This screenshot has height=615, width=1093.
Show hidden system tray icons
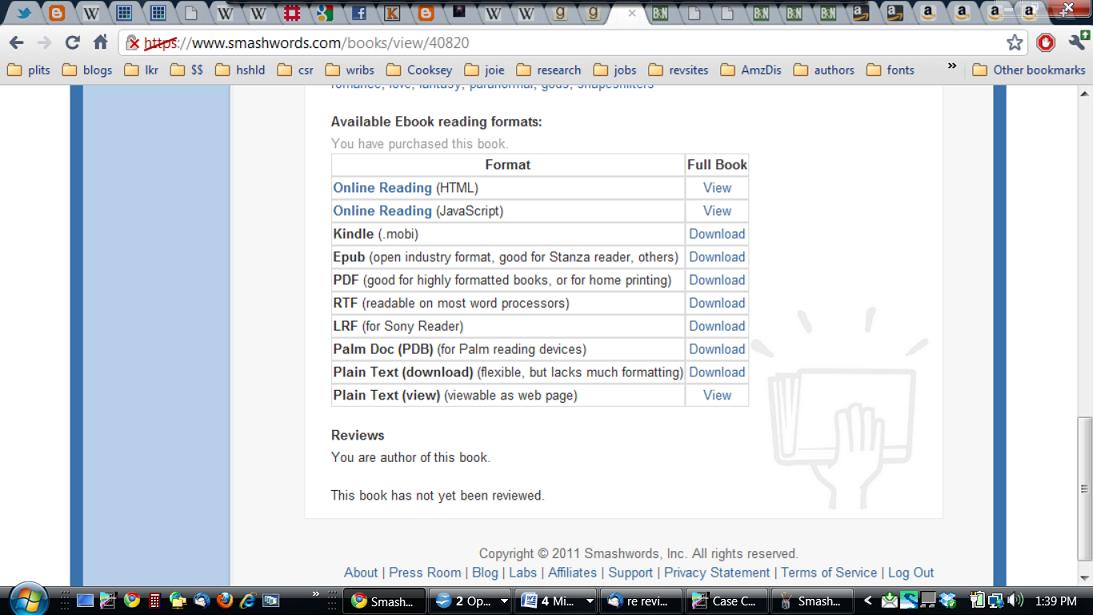point(868,600)
